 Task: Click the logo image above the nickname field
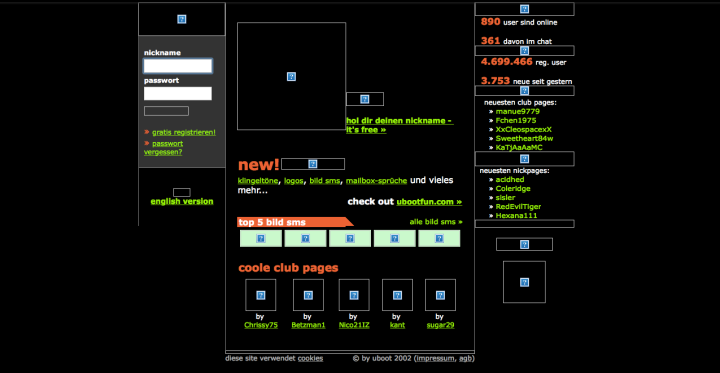182,19
